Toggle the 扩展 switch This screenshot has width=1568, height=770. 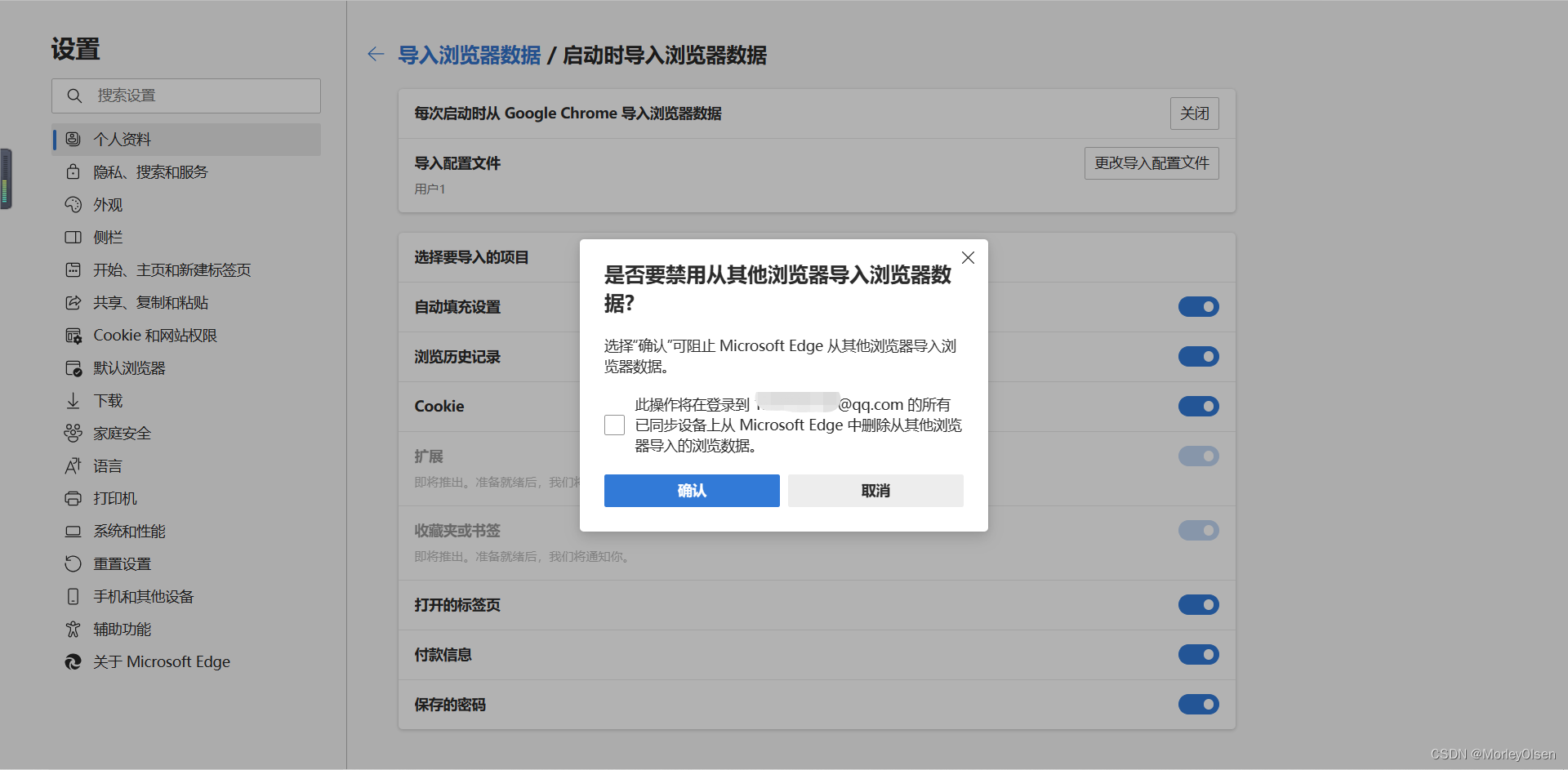pyautogui.click(x=1198, y=456)
